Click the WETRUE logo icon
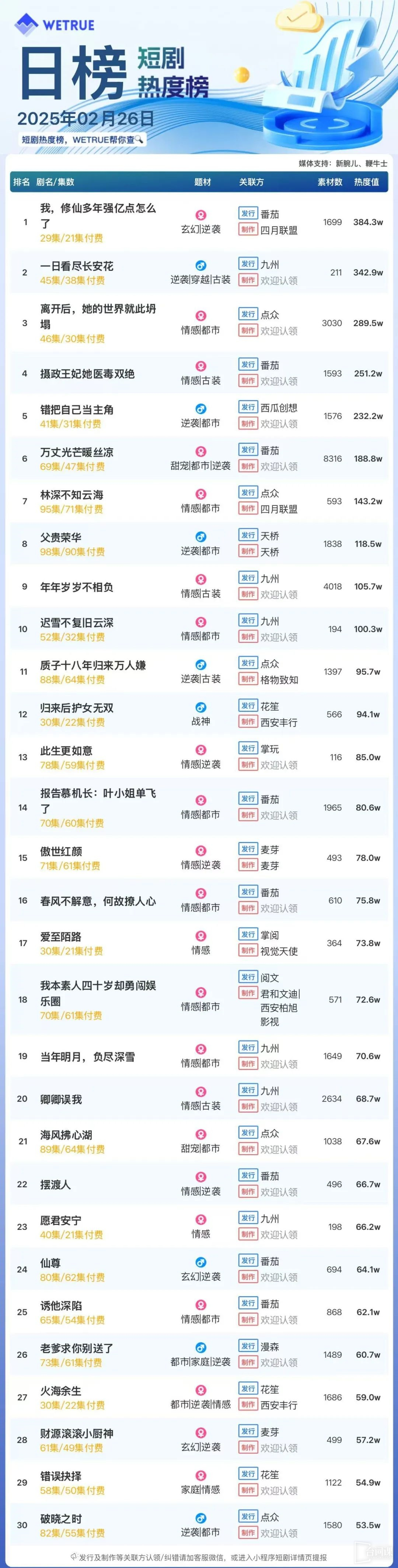Viewport: 398px width, 1568px height. tap(26, 24)
